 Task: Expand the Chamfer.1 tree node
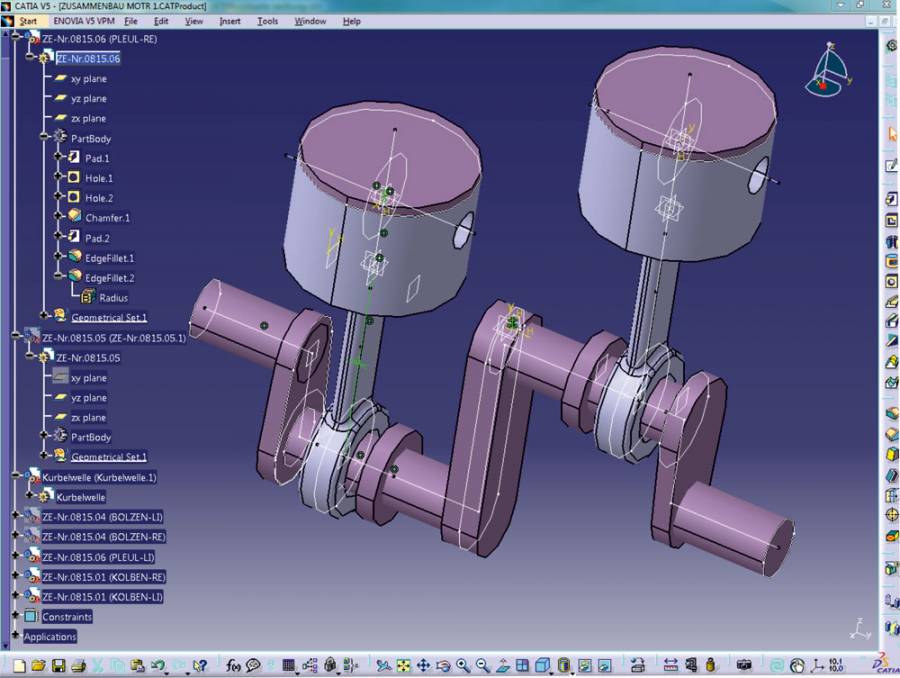point(57,217)
